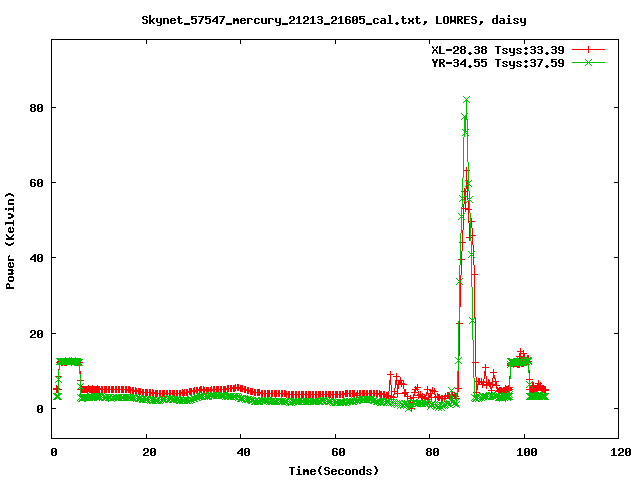Click the green peak data point above 80 Kelvin
The width and height of the screenshot is (640, 480).
467,100
